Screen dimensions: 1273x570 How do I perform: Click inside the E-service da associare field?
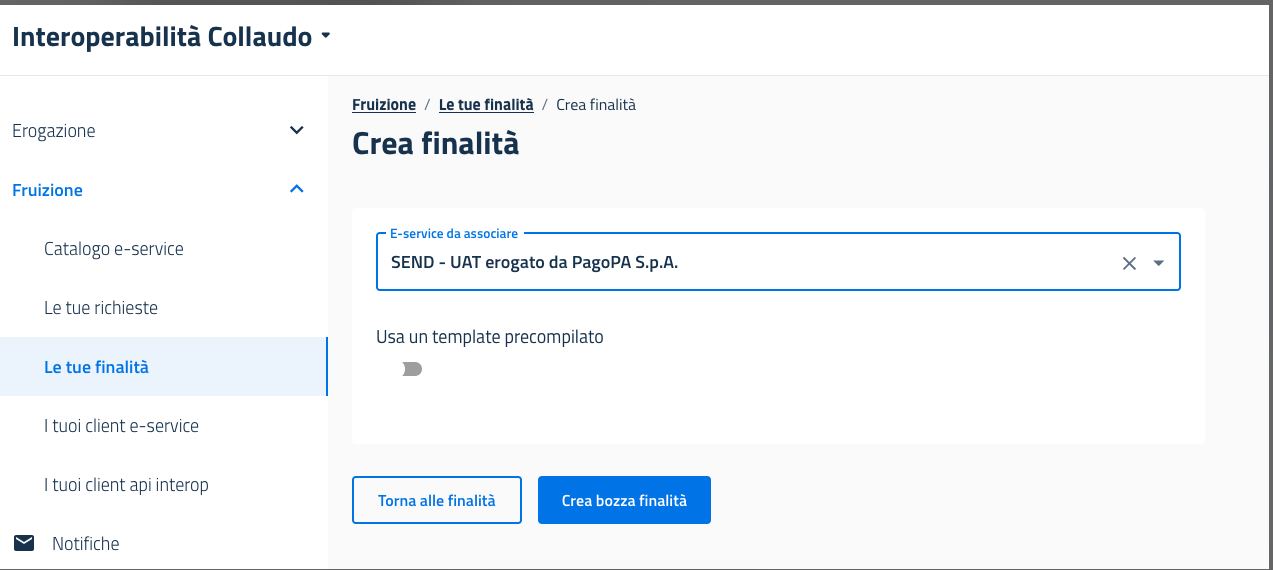[x=740, y=263]
